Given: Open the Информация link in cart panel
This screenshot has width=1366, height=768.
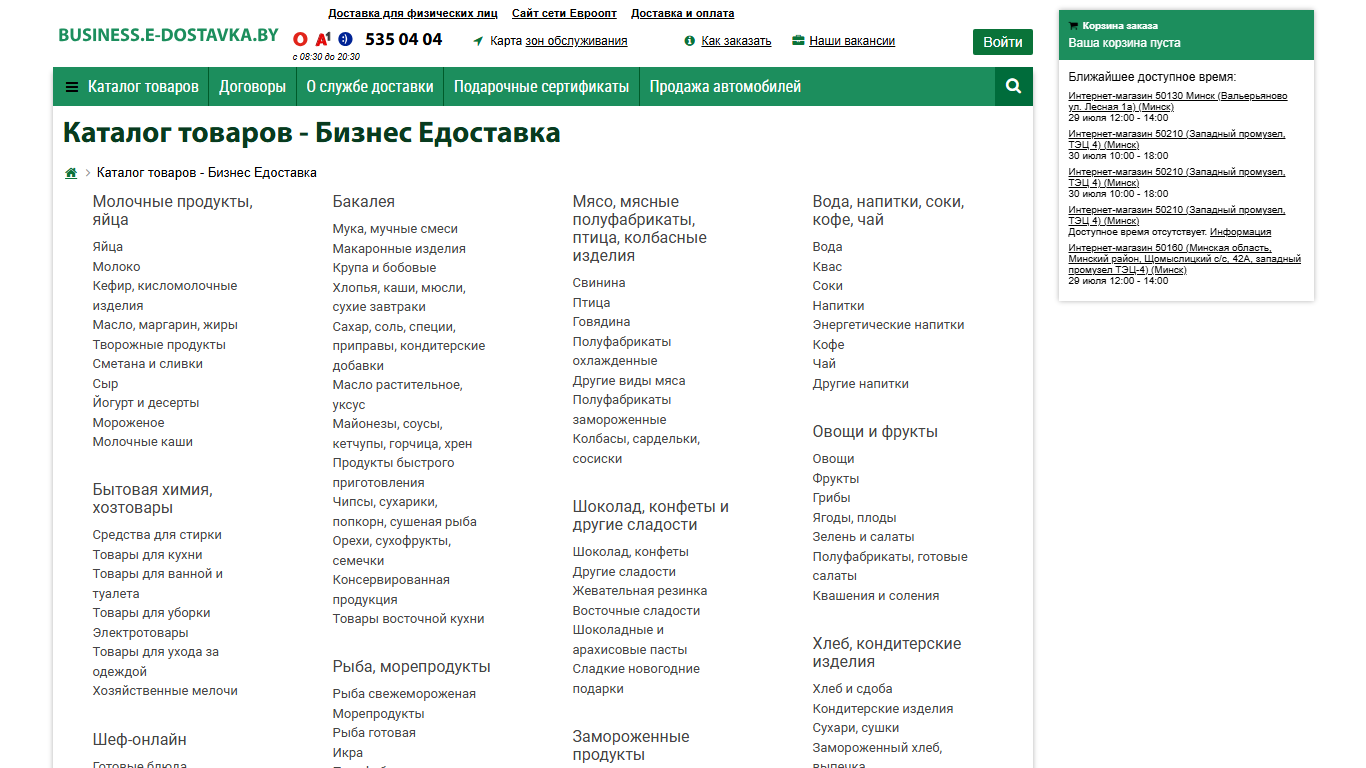Looking at the screenshot, I should tap(1240, 232).
